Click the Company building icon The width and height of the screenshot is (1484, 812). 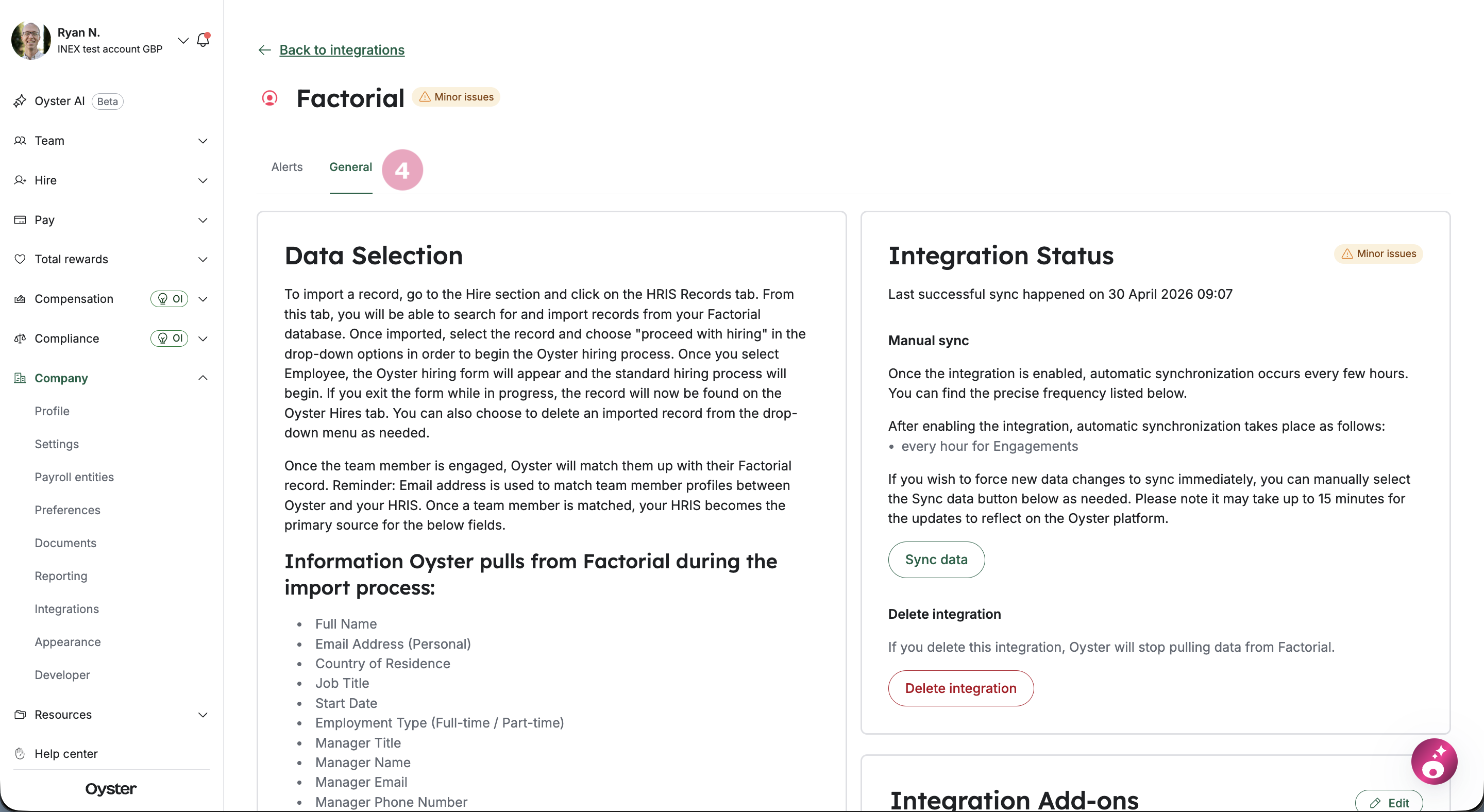coord(20,378)
